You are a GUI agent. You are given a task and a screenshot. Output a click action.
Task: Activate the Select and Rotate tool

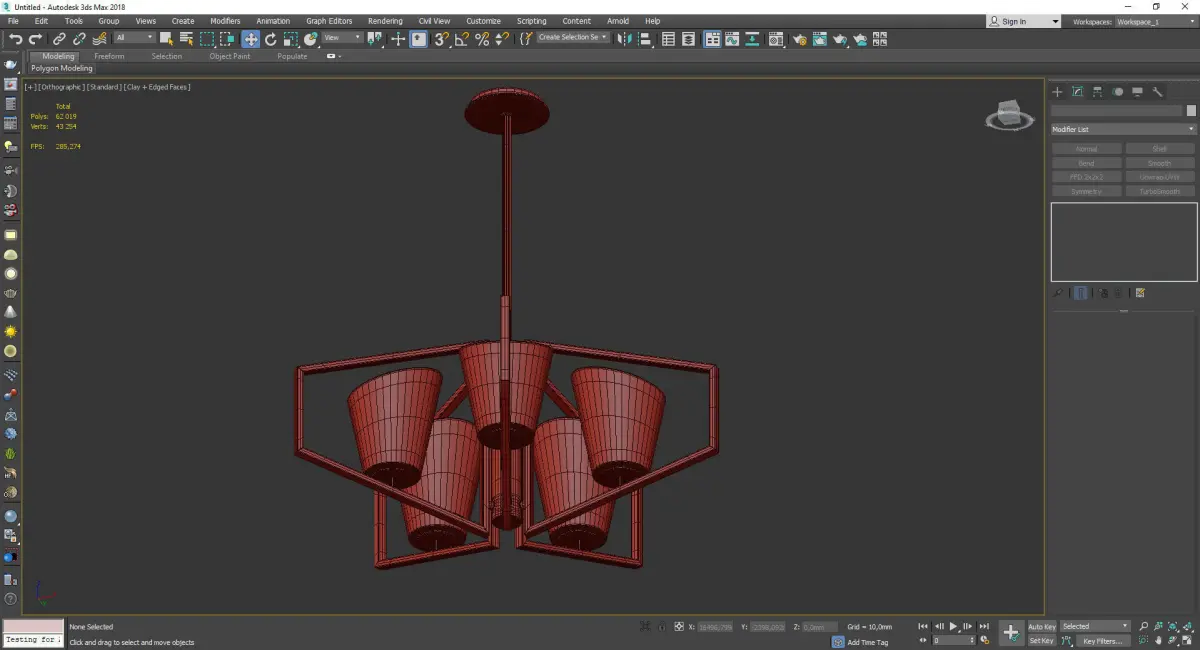[270, 39]
